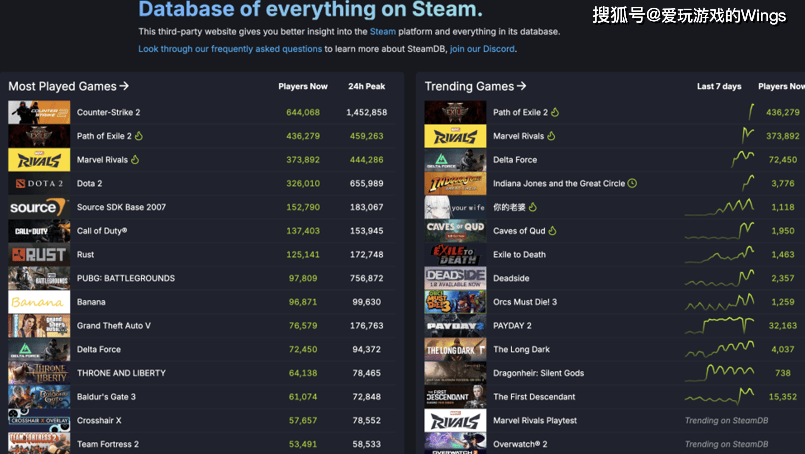Click Delta Force seven-day sparkline
The height and width of the screenshot is (454, 805).
pyautogui.click(x=742, y=159)
